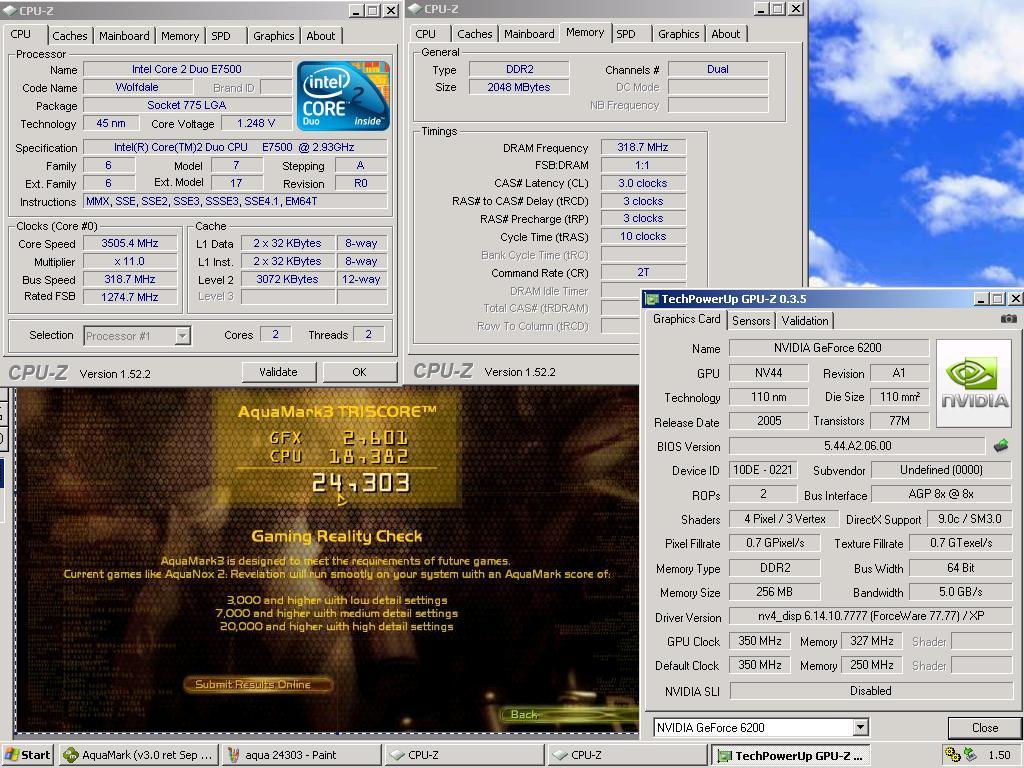Open Caches tab in left CPU-Z window
The width and height of the screenshot is (1024, 768).
pos(69,36)
